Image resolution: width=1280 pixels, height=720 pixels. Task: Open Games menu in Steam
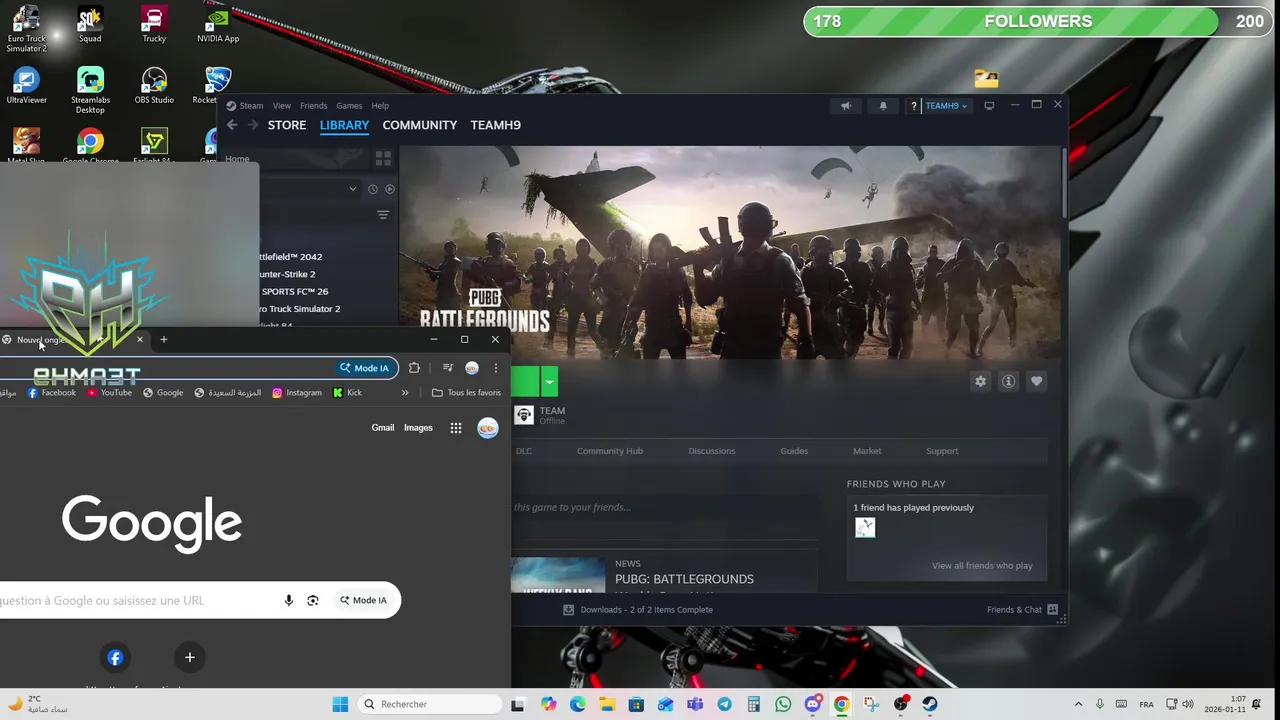[349, 106]
